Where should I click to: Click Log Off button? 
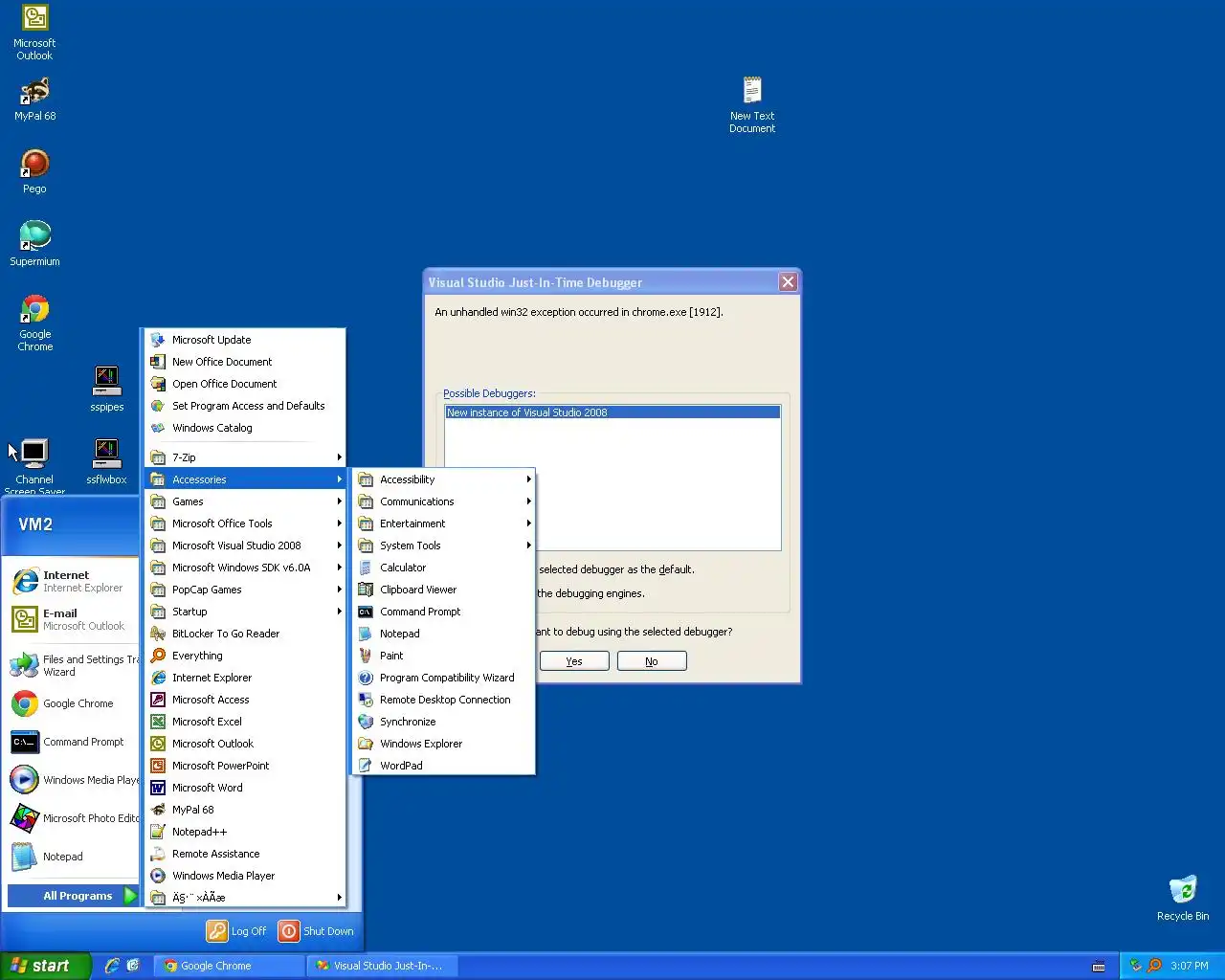click(237, 931)
